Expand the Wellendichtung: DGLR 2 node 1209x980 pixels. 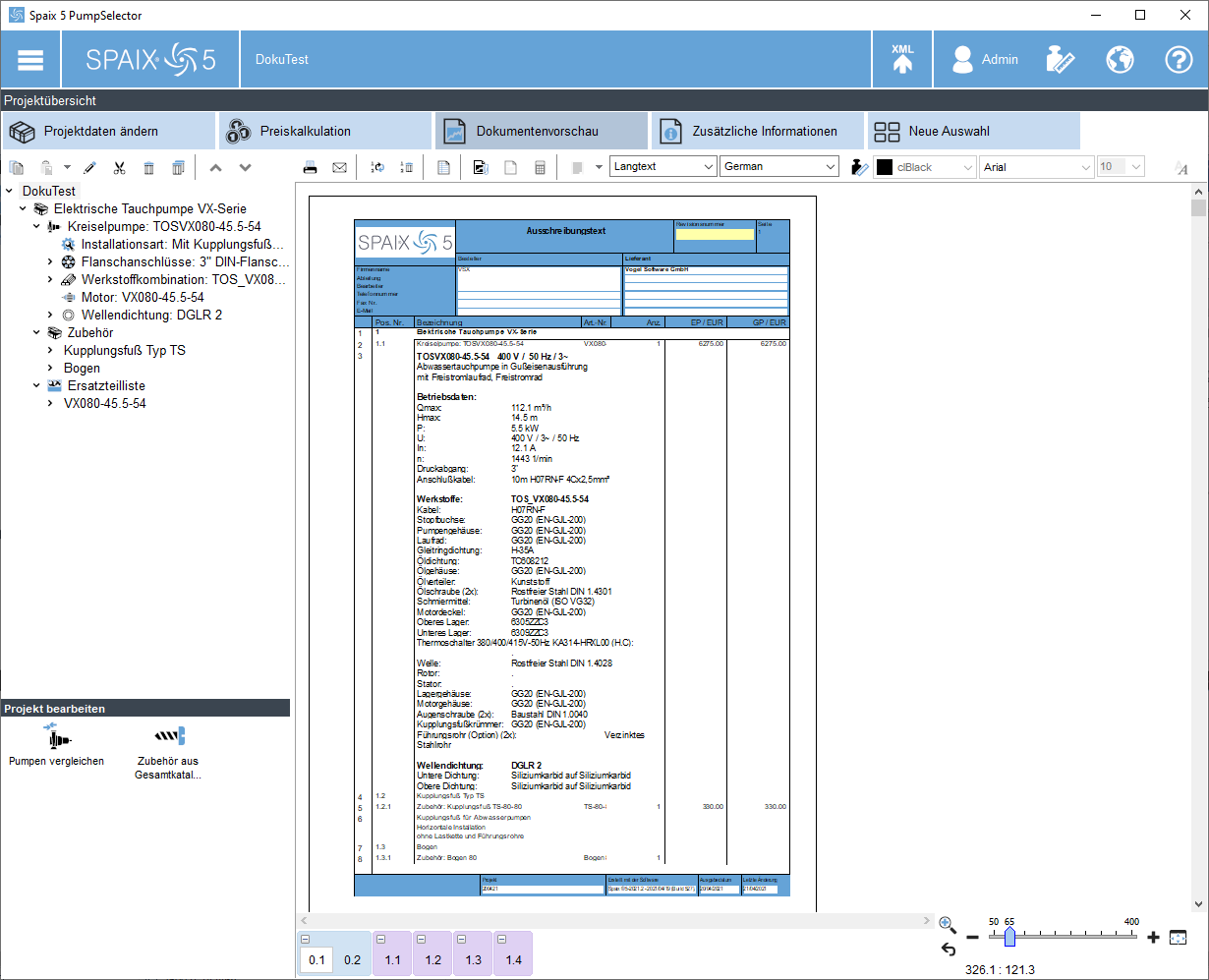[50, 315]
